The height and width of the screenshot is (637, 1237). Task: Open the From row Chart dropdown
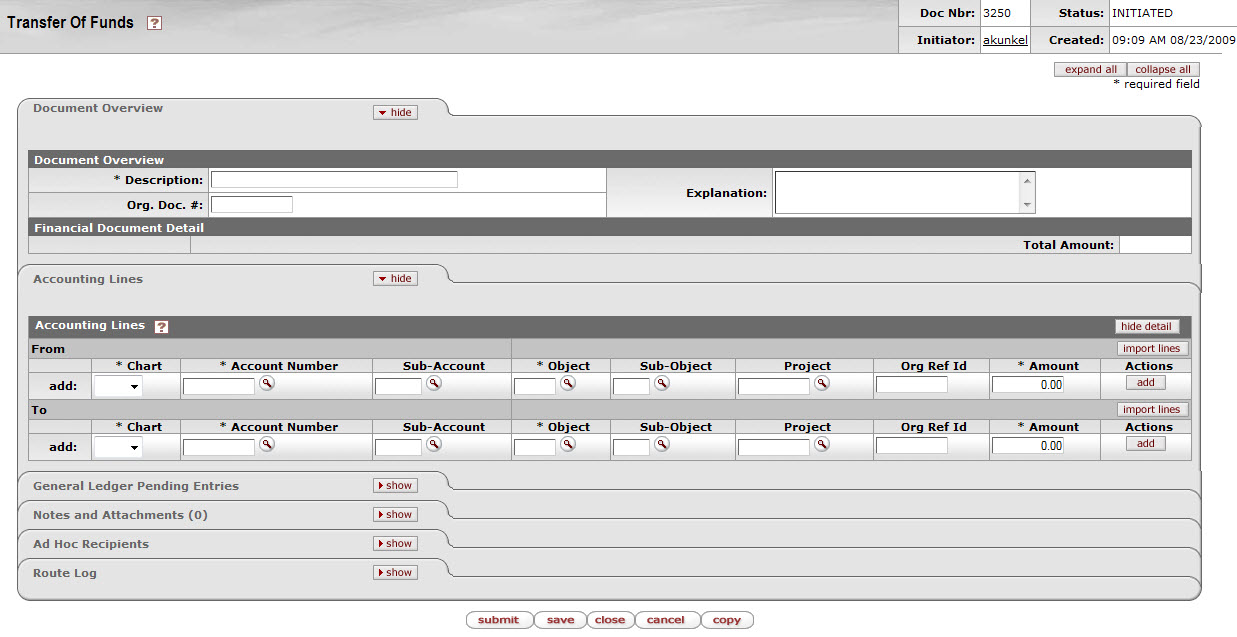(x=118, y=386)
